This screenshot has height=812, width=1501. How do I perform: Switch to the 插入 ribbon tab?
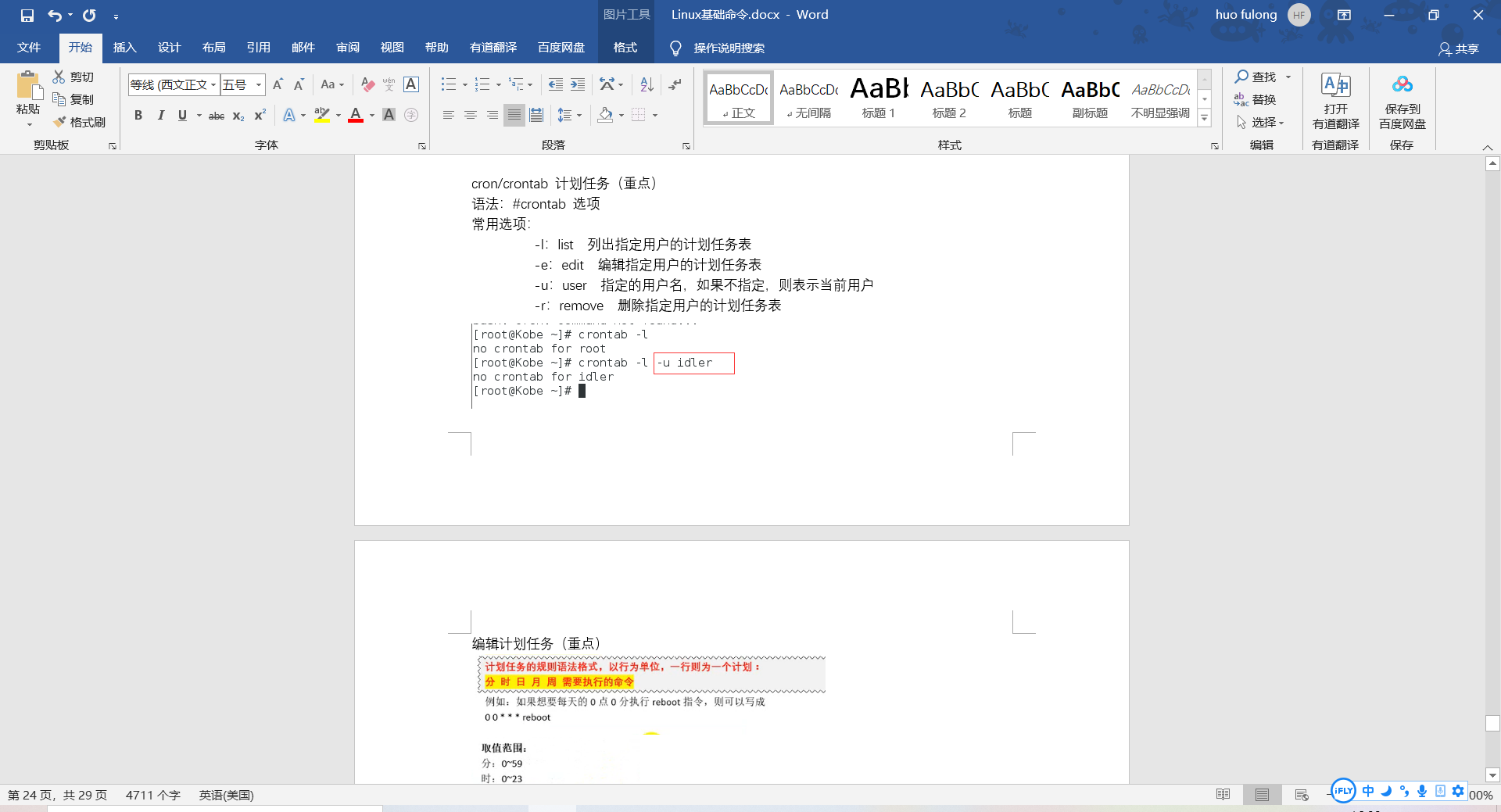point(124,48)
